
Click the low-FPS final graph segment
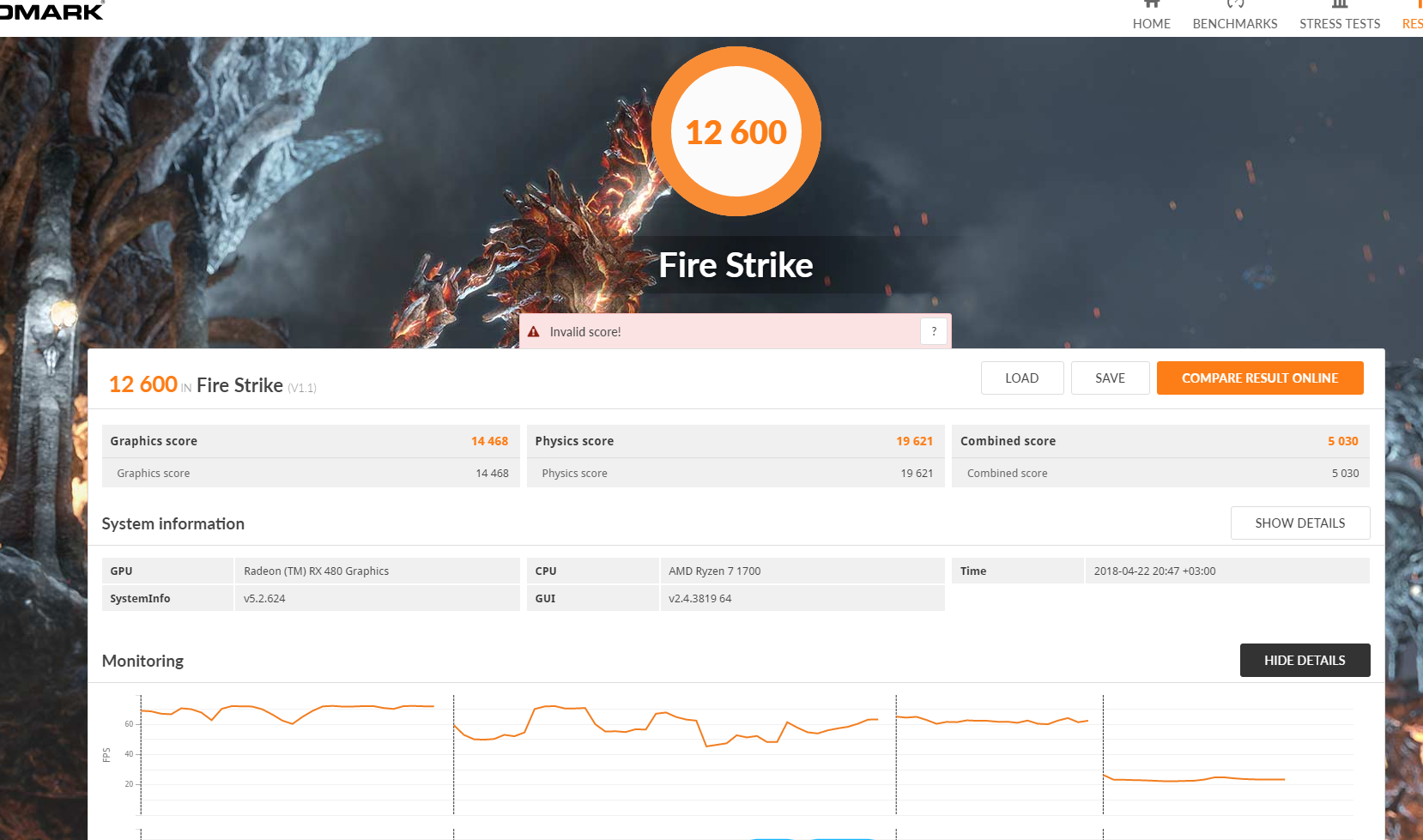point(1194,778)
